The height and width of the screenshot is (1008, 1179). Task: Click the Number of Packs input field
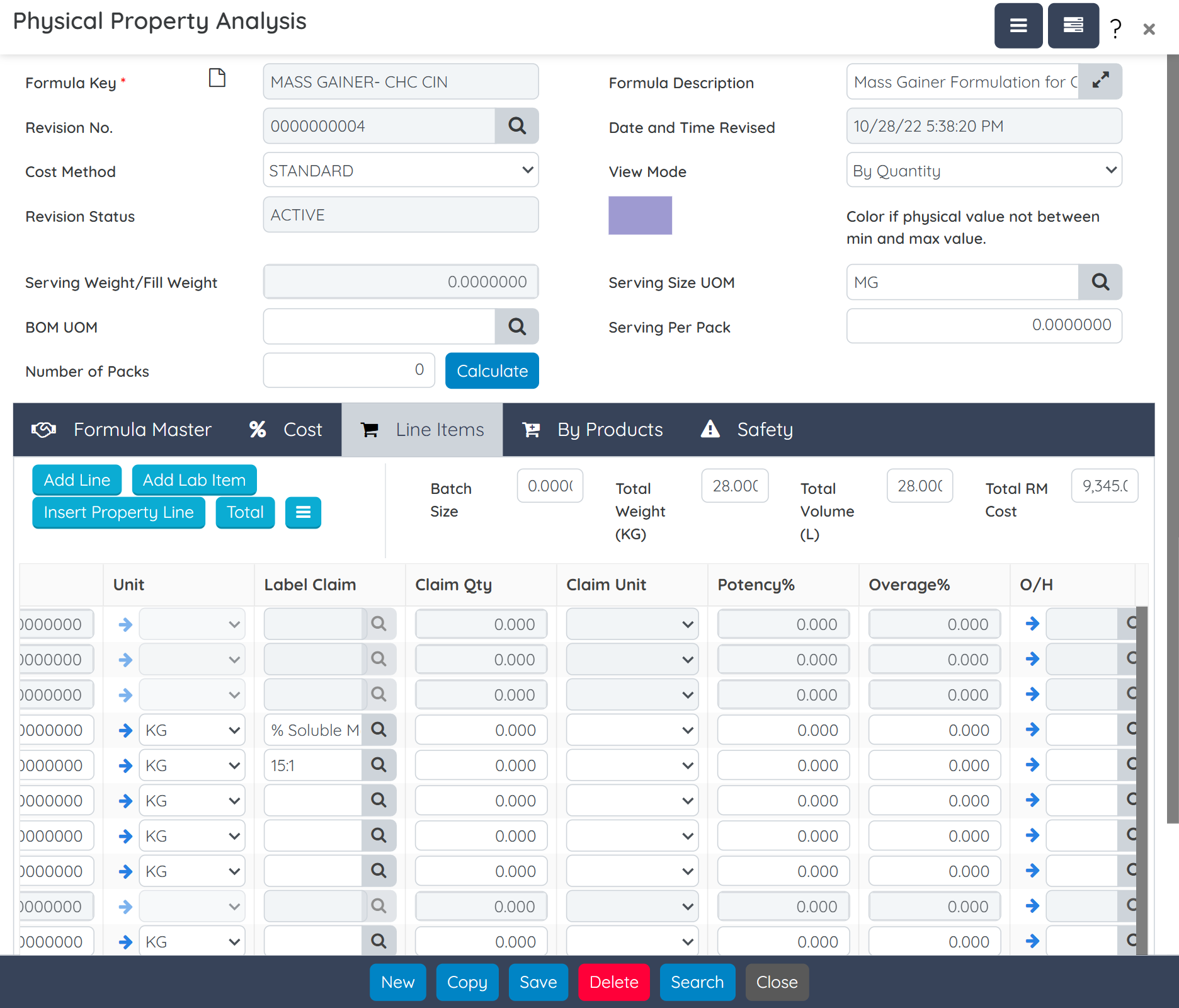349,370
